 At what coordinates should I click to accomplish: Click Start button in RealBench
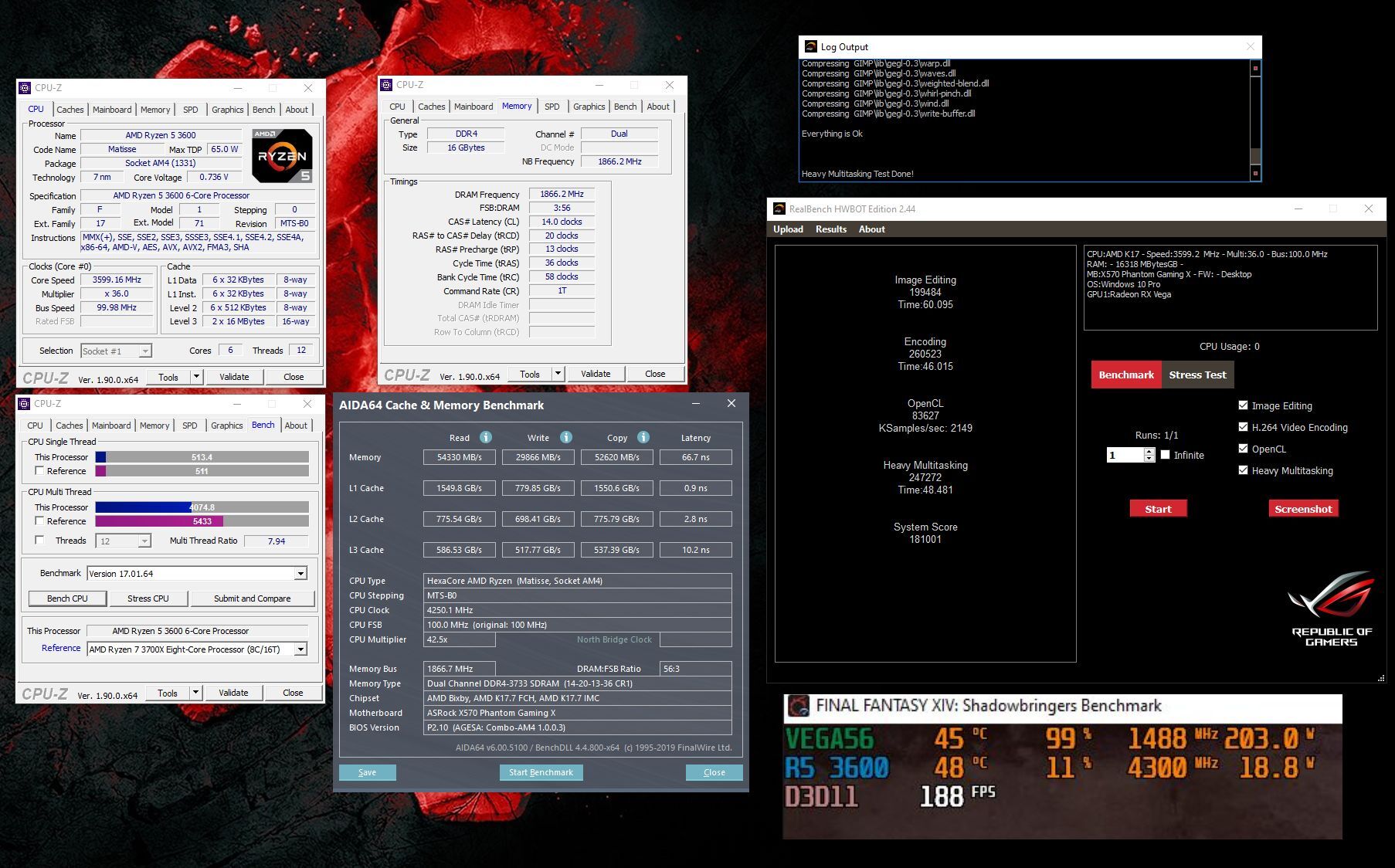pyautogui.click(x=1158, y=509)
